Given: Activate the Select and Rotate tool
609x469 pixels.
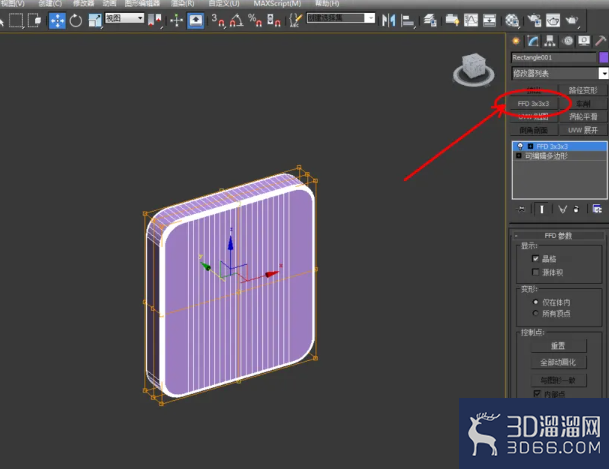Looking at the screenshot, I should point(76,20).
